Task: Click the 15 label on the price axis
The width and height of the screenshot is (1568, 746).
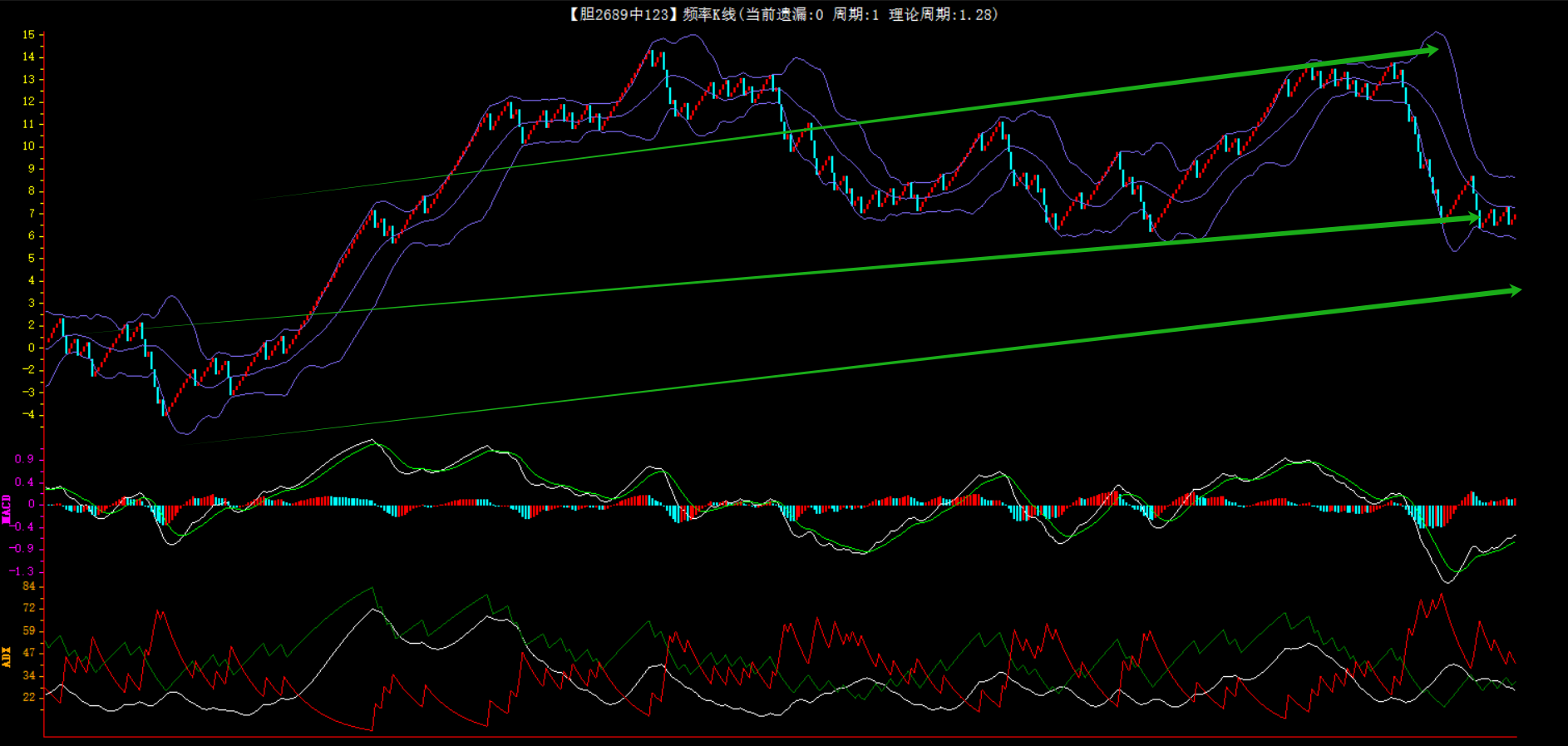Action: point(29,35)
